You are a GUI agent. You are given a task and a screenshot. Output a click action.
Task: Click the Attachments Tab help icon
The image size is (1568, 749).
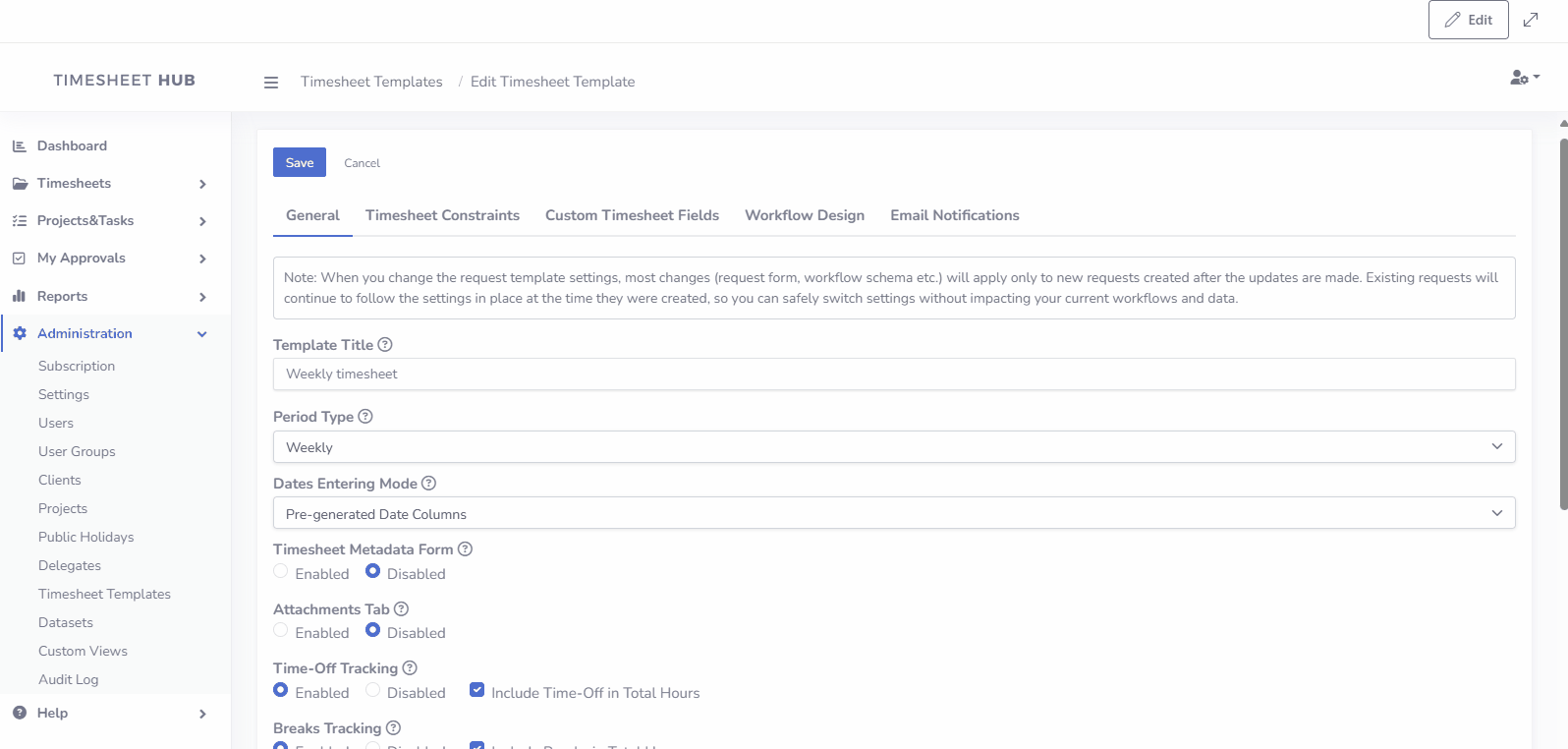pos(401,609)
